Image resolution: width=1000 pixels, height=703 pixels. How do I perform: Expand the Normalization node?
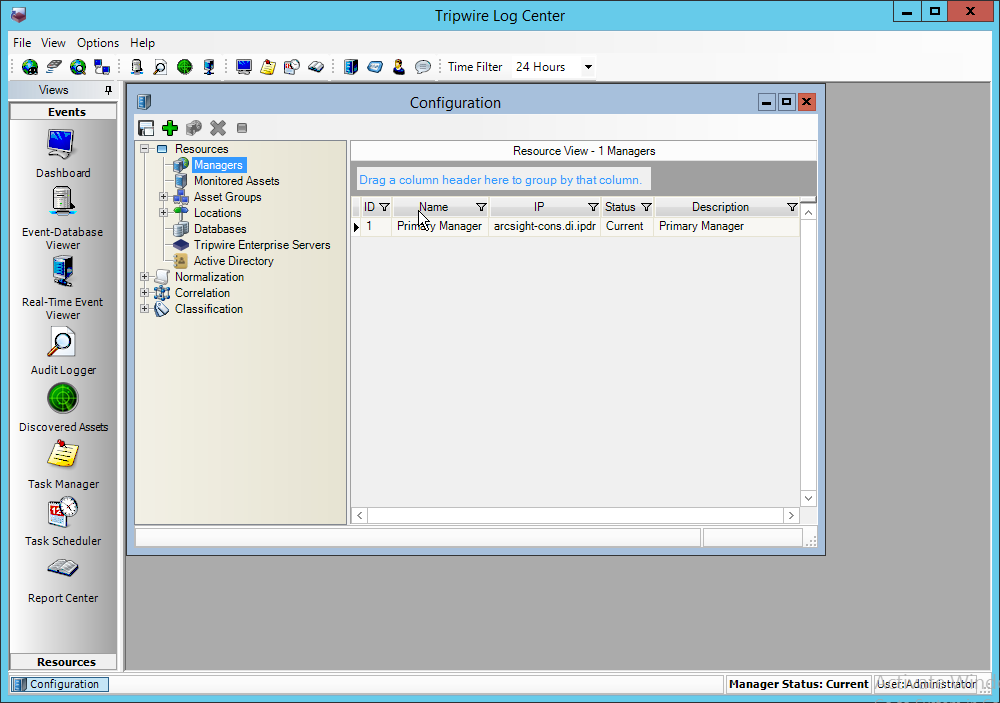(x=145, y=276)
